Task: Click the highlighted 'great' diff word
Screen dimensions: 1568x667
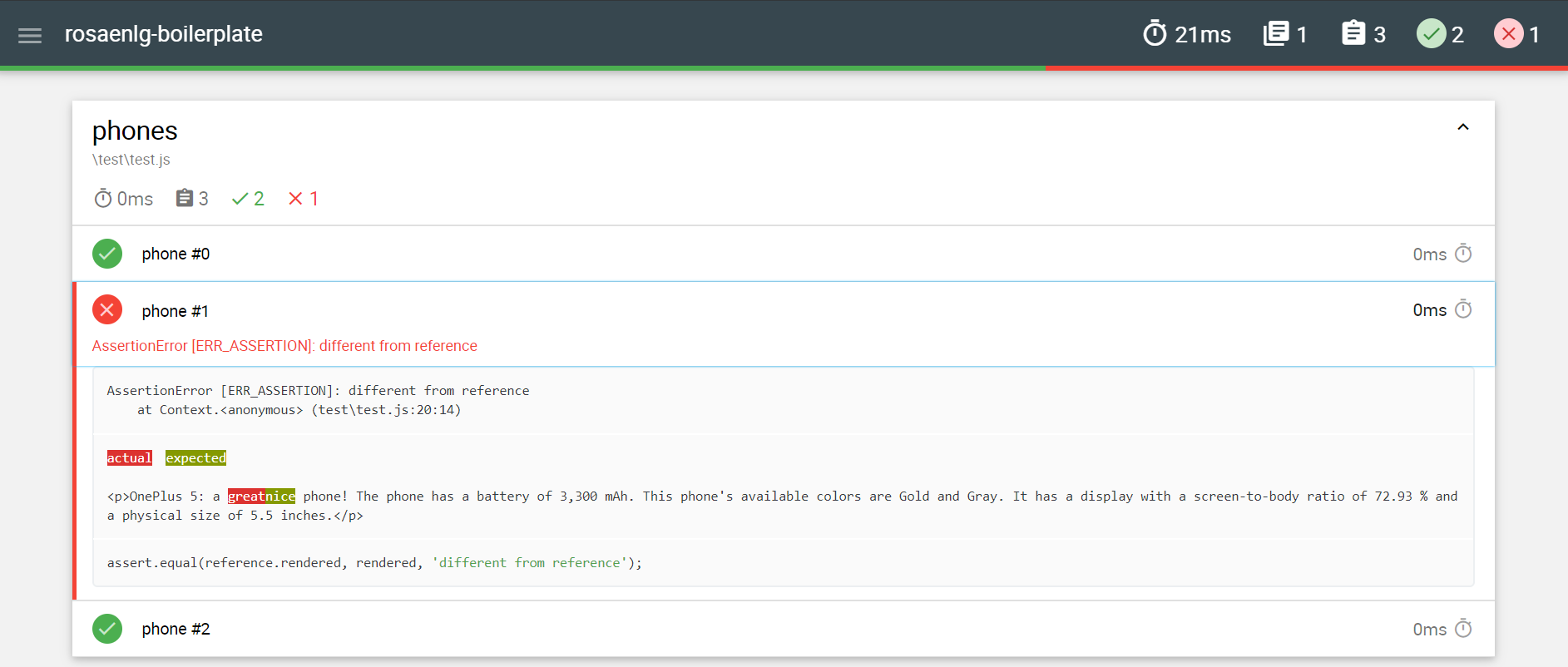Action: 246,496
